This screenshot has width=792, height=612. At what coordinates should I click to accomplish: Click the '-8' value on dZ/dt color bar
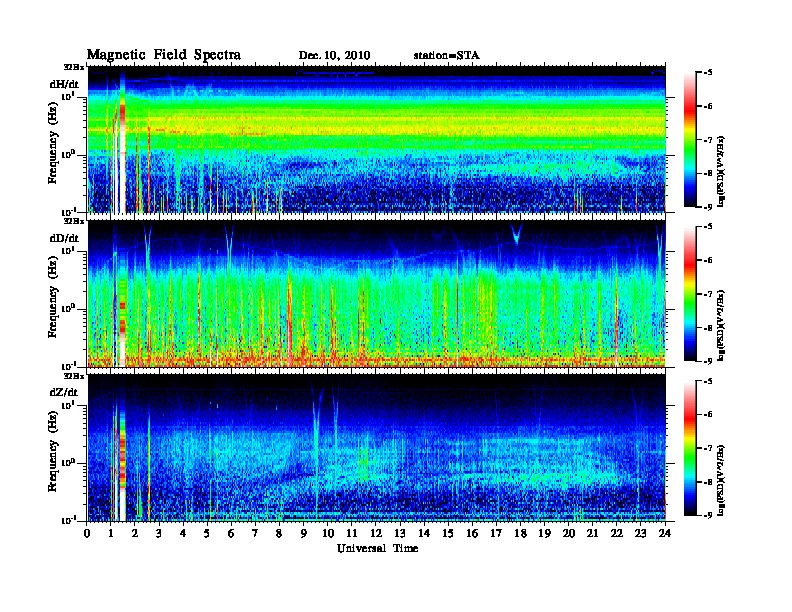pos(708,482)
